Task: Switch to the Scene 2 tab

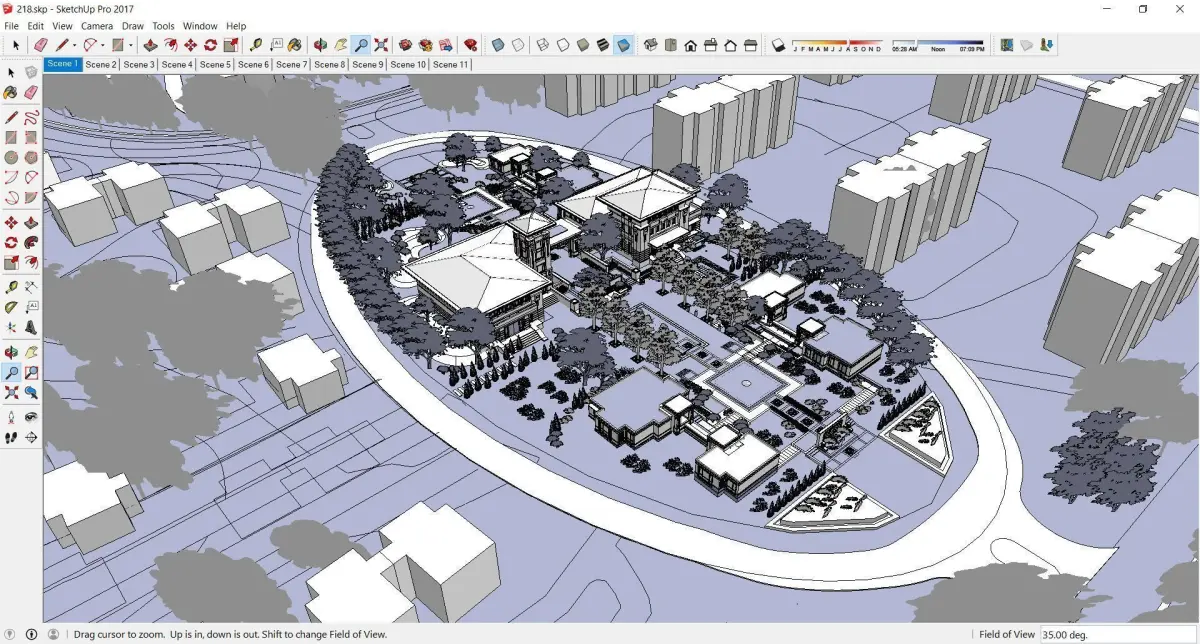Action: [x=101, y=64]
